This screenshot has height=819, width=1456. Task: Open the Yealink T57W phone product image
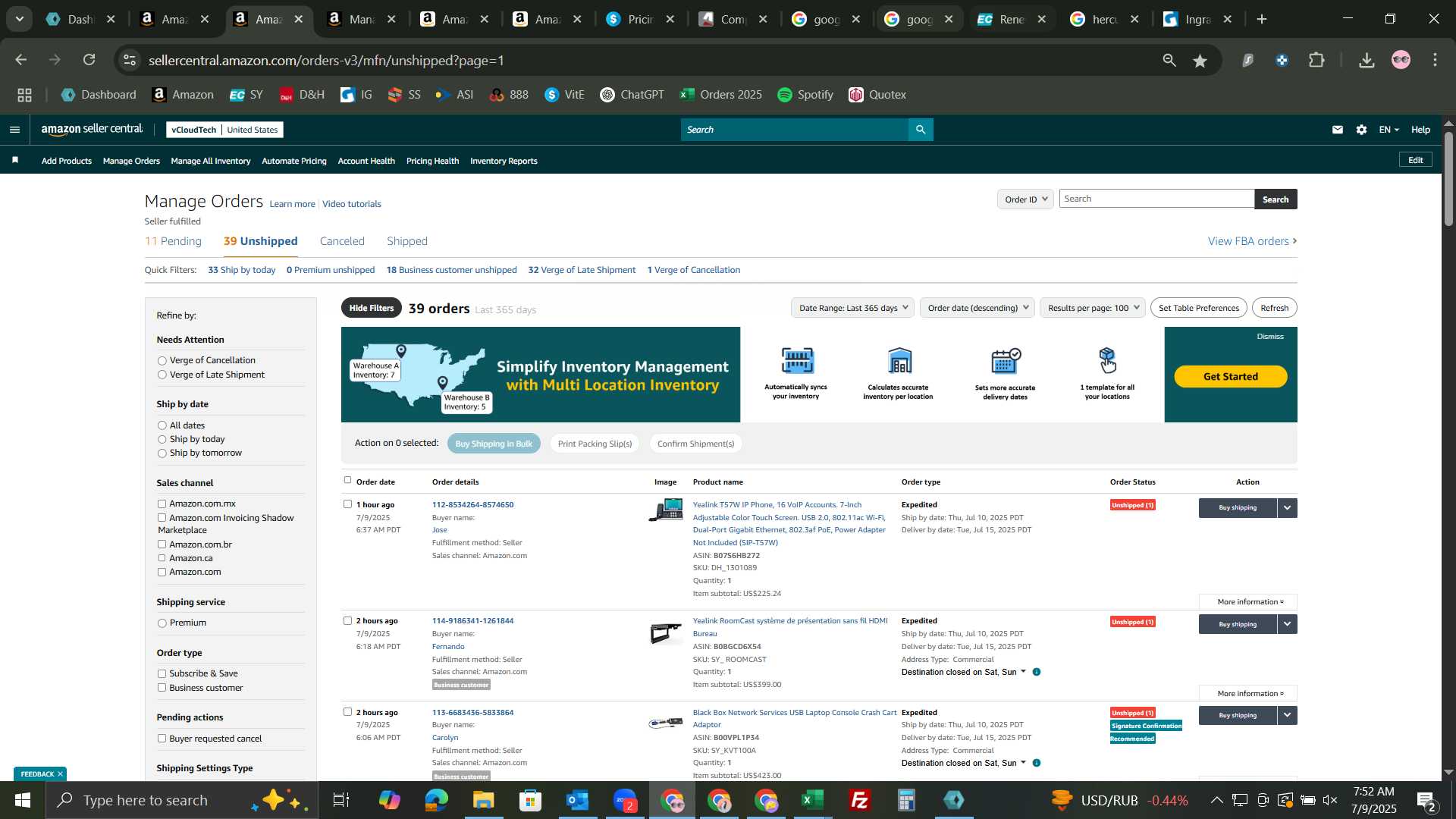pyautogui.click(x=666, y=510)
